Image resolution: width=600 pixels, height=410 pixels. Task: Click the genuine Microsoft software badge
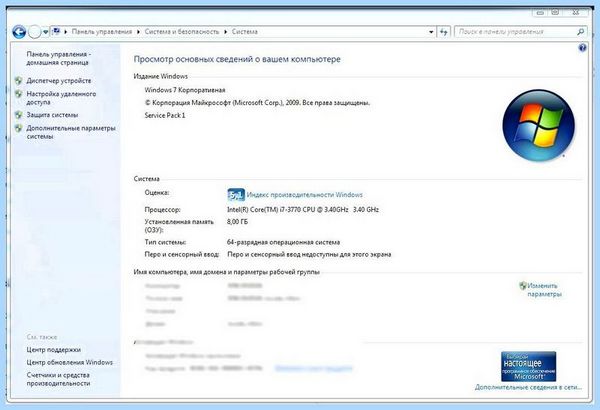[x=528, y=366]
